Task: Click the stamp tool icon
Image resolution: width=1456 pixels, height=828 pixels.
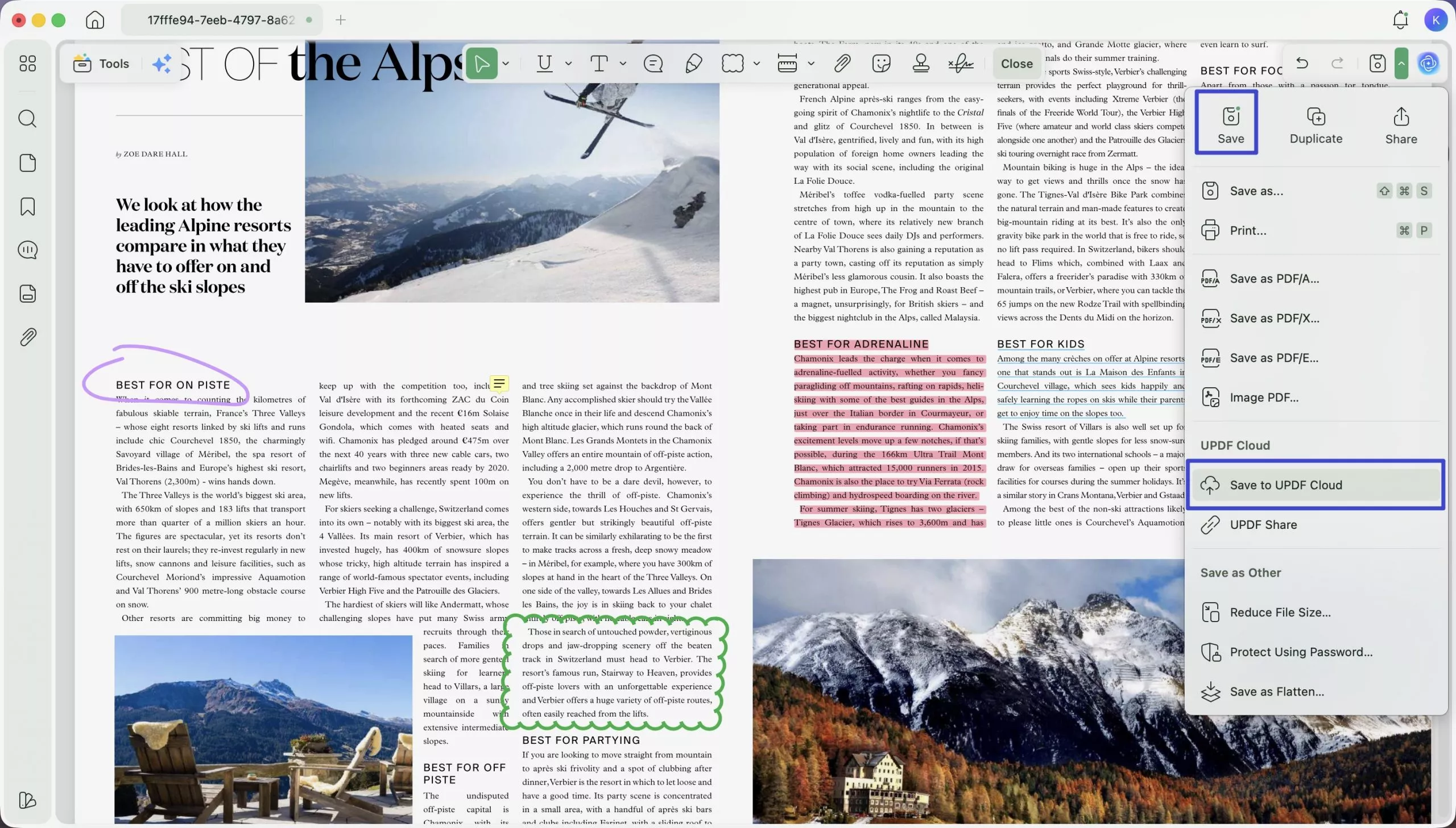Action: coord(921,63)
